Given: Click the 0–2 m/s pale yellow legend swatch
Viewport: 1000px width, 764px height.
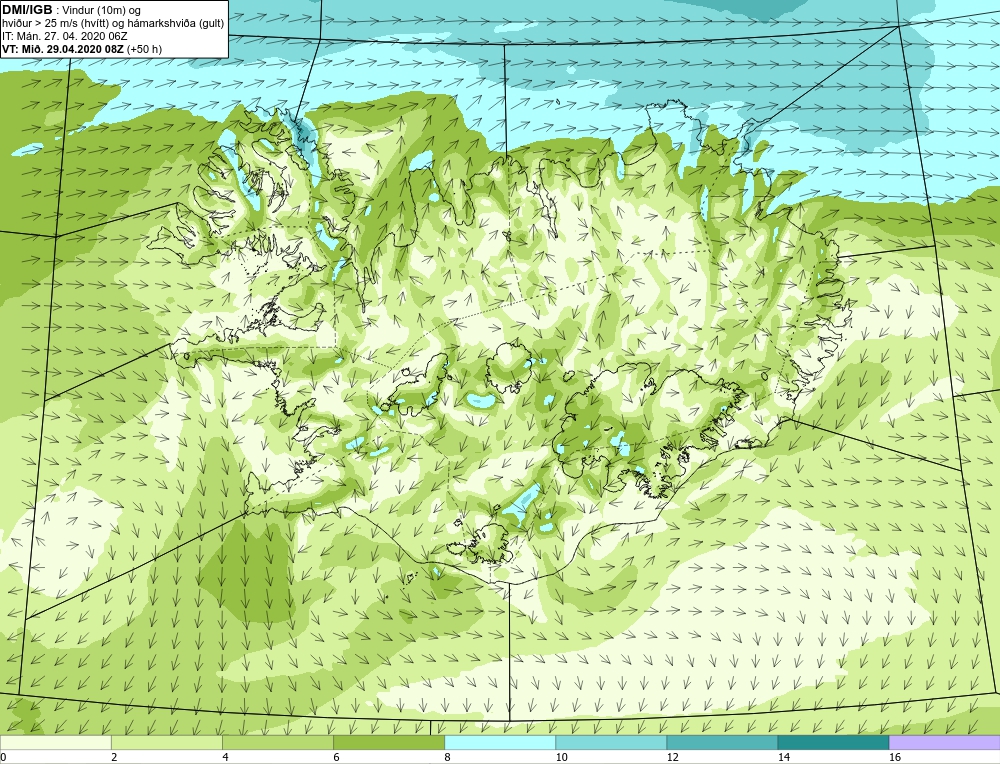Looking at the screenshot, I should (x=55, y=742).
